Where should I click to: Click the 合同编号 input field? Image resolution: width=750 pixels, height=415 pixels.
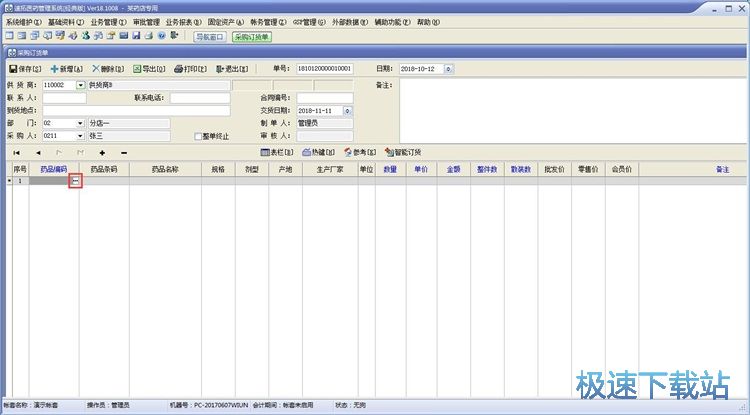[324, 98]
